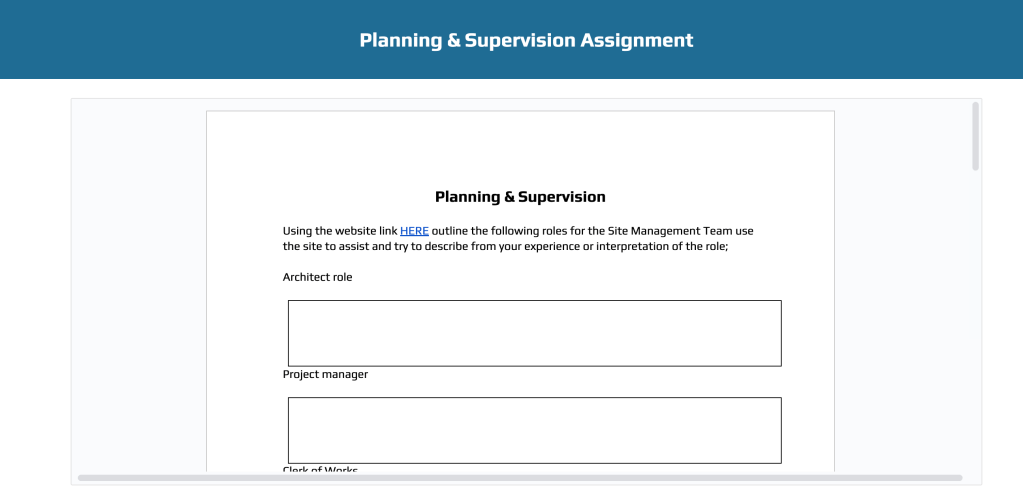Click the bold Planning & Supervision document heading
The height and width of the screenshot is (500, 1023).
[520, 197]
